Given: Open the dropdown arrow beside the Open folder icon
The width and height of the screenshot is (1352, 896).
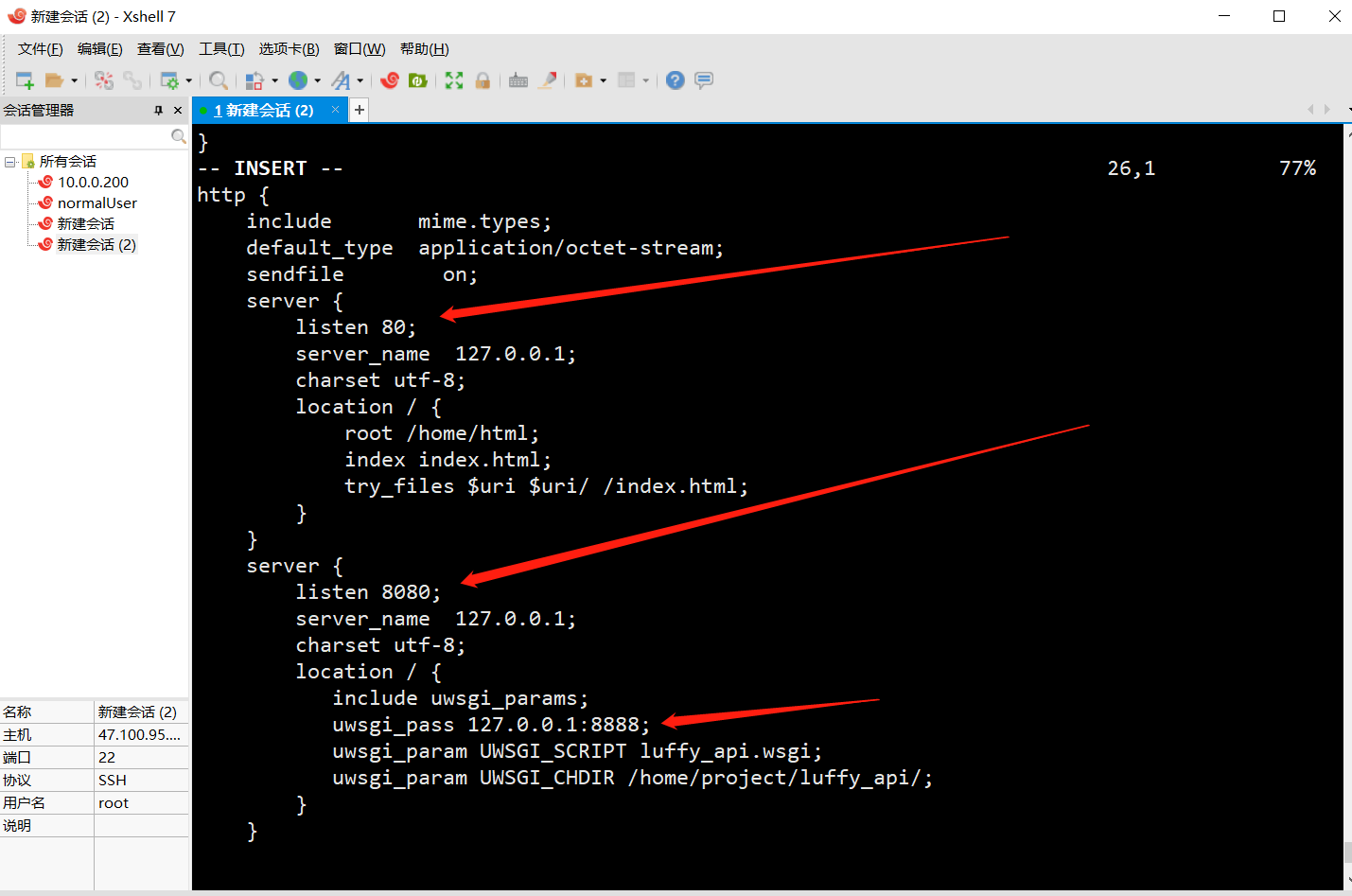Looking at the screenshot, I should pyautogui.click(x=74, y=80).
